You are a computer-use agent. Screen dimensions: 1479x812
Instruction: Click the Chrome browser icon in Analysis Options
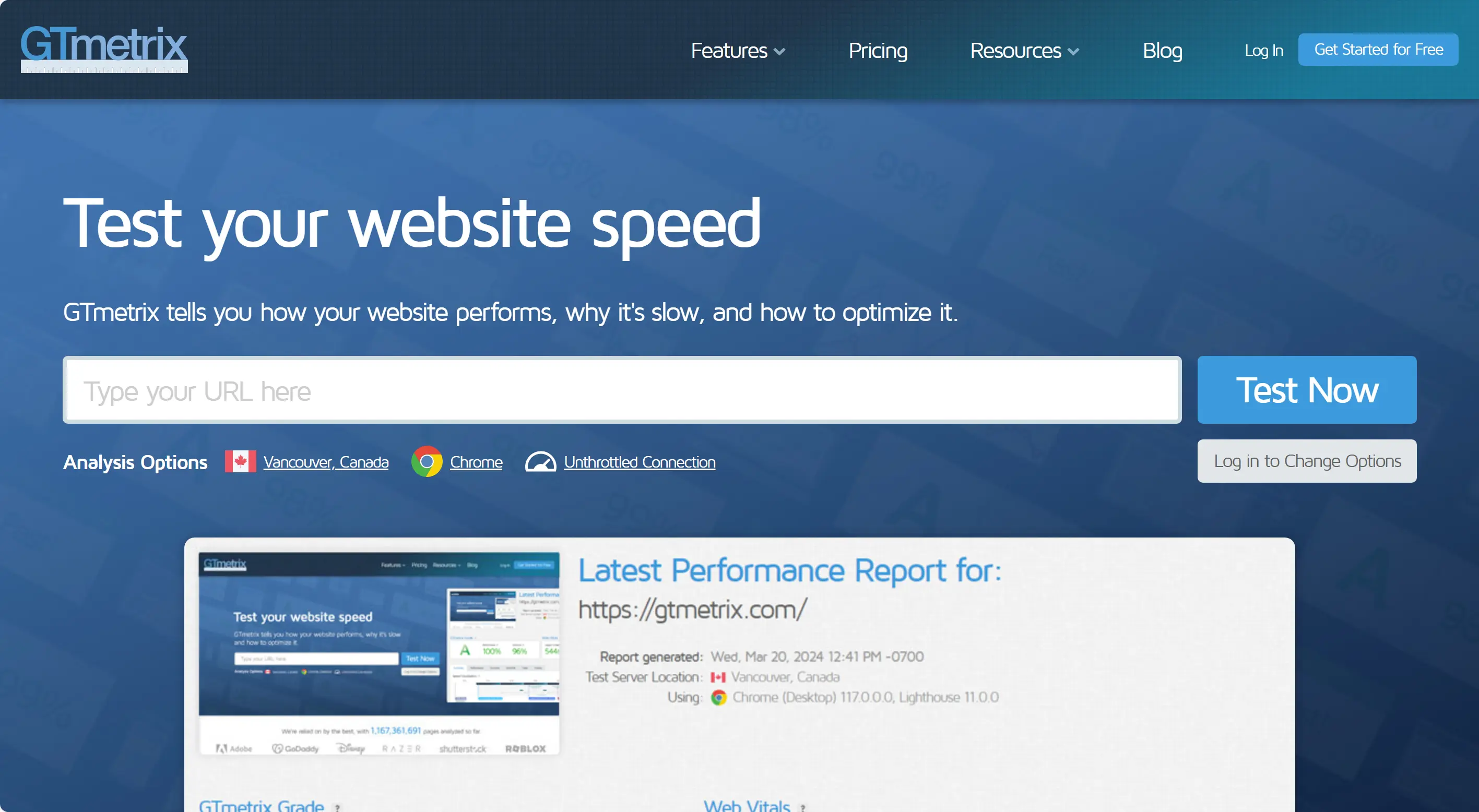427,462
